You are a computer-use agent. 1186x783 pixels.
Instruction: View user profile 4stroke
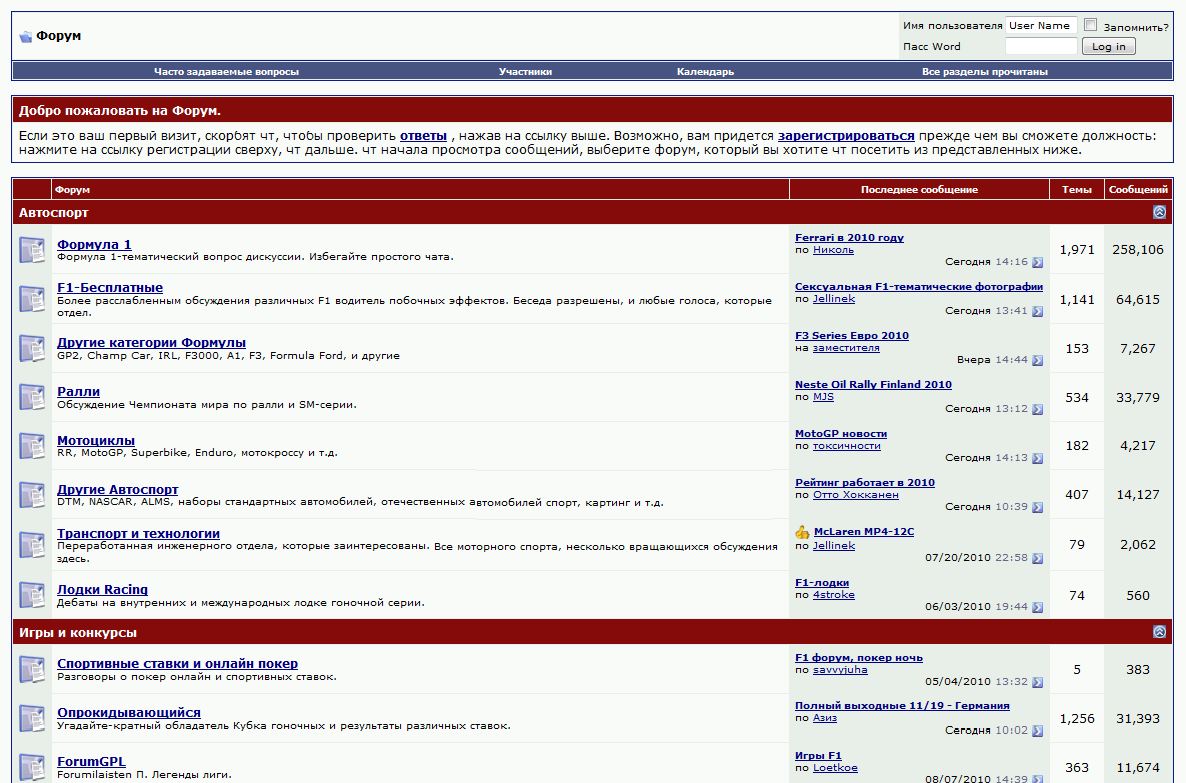(x=834, y=595)
